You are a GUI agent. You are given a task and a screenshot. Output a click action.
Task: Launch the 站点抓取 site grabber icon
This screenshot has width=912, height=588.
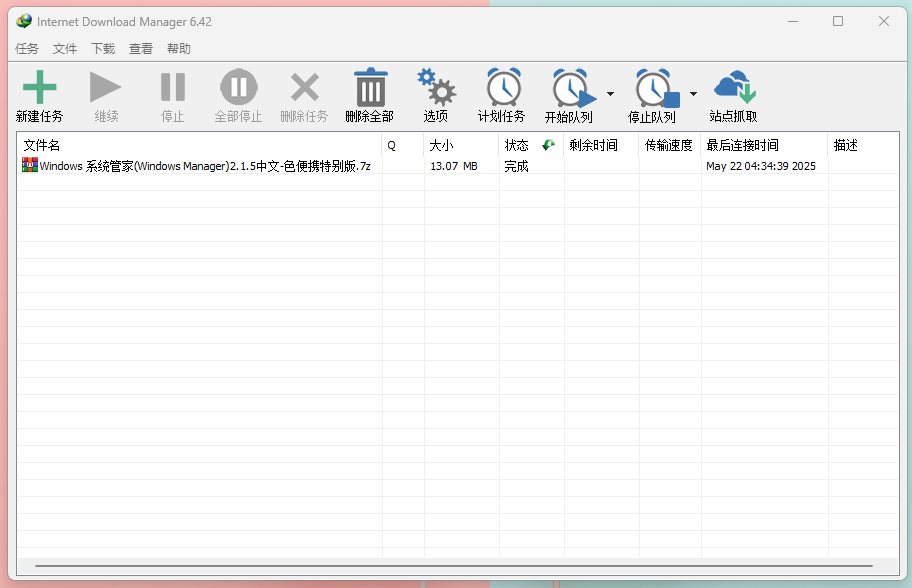[733, 87]
